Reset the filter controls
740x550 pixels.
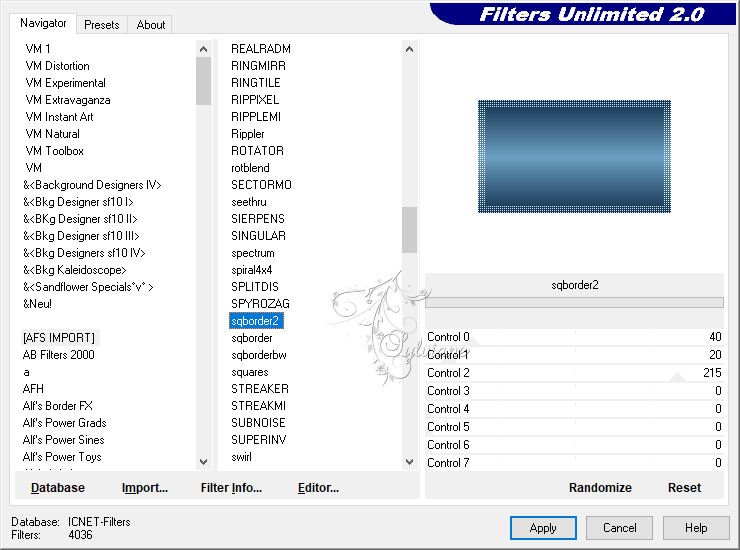[684, 488]
